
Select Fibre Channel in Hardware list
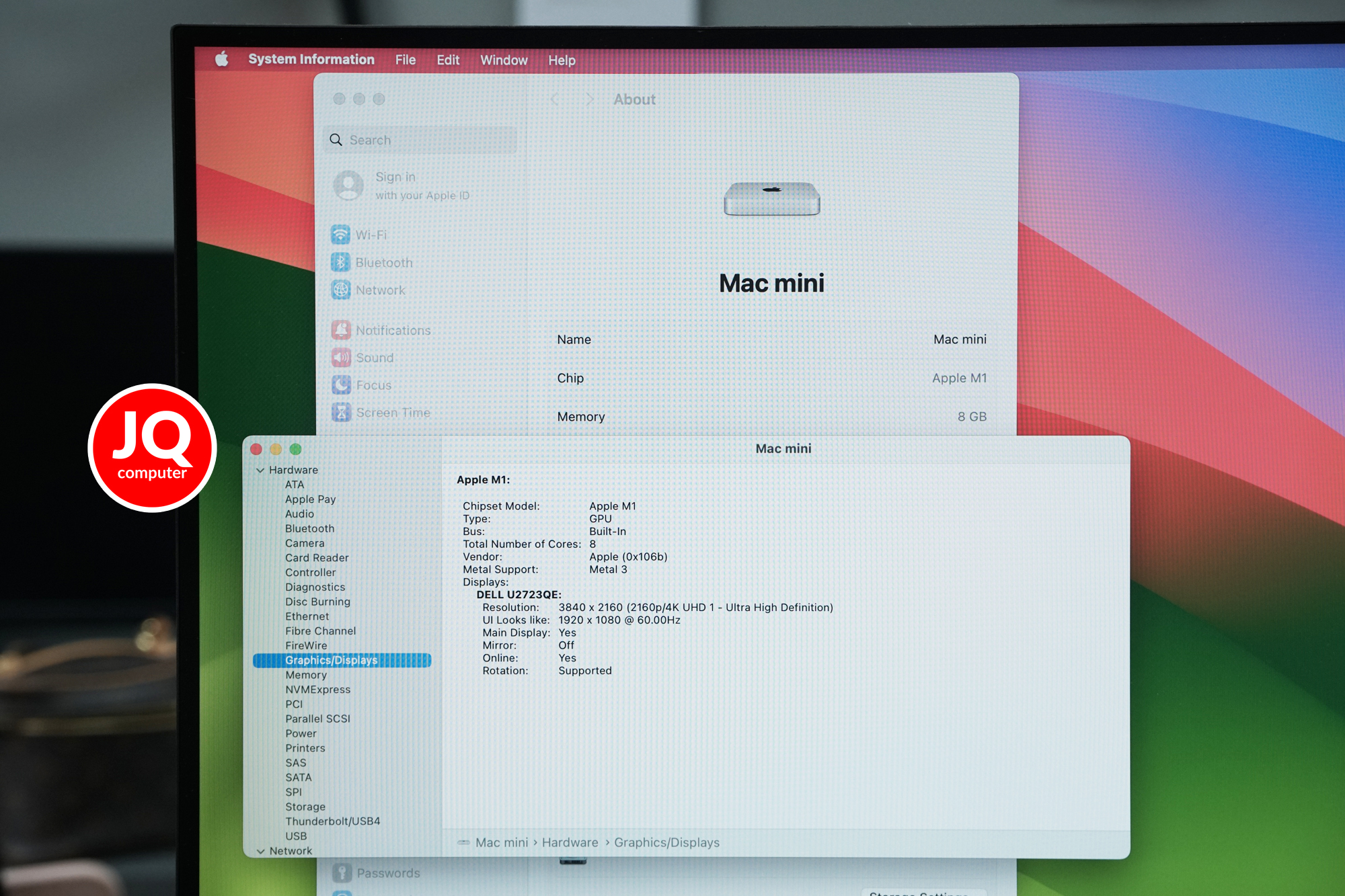(320, 631)
